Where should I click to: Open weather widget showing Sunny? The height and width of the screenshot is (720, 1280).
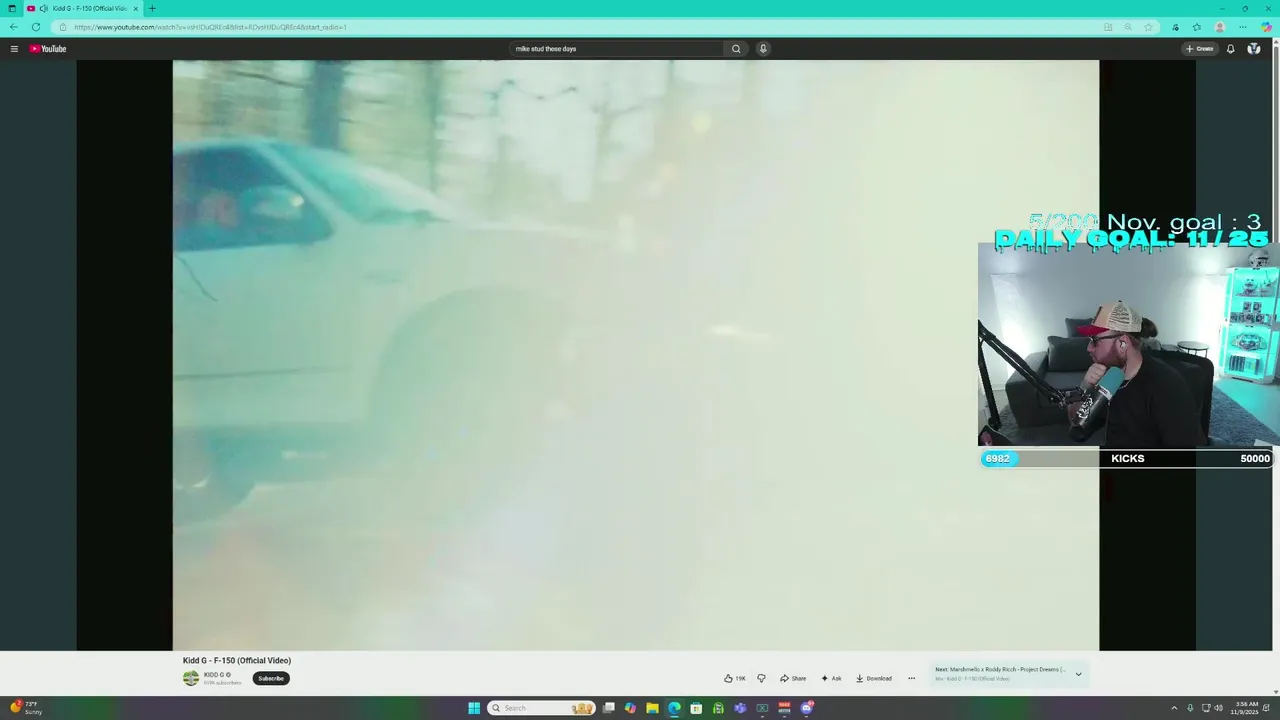pyautogui.click(x=26, y=708)
